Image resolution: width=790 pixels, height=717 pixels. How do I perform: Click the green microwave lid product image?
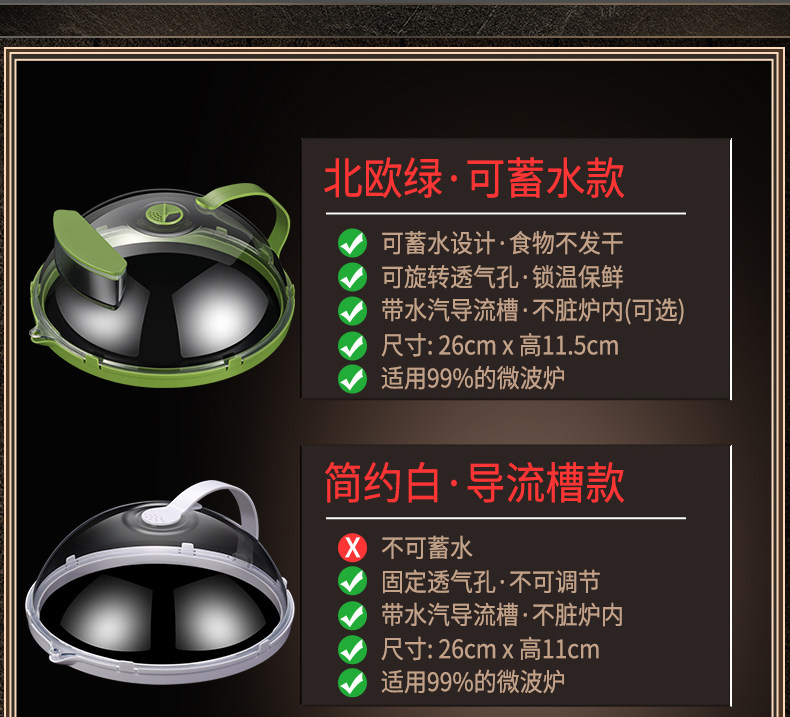161,285
